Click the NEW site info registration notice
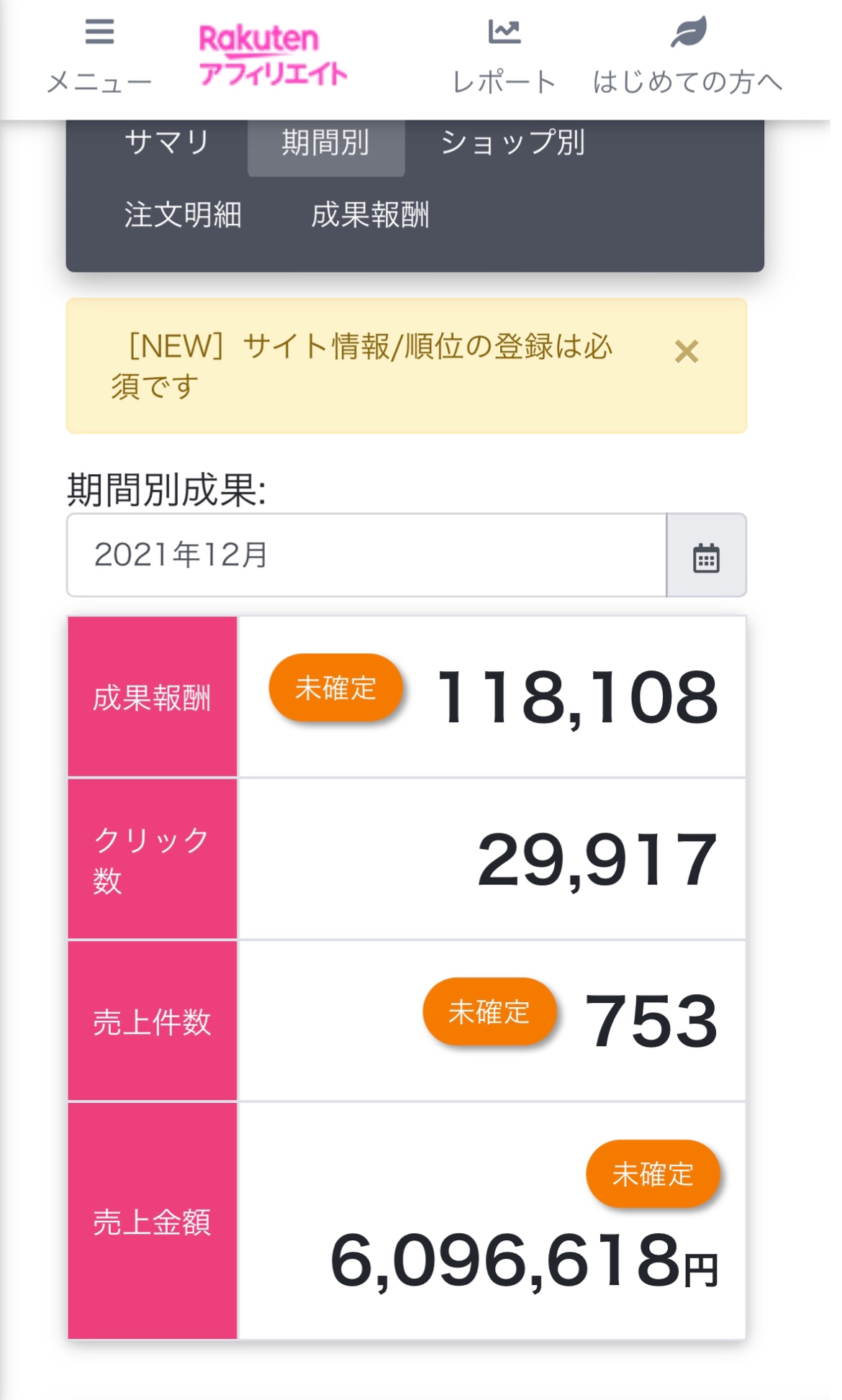842x1400 pixels. [x=360, y=366]
